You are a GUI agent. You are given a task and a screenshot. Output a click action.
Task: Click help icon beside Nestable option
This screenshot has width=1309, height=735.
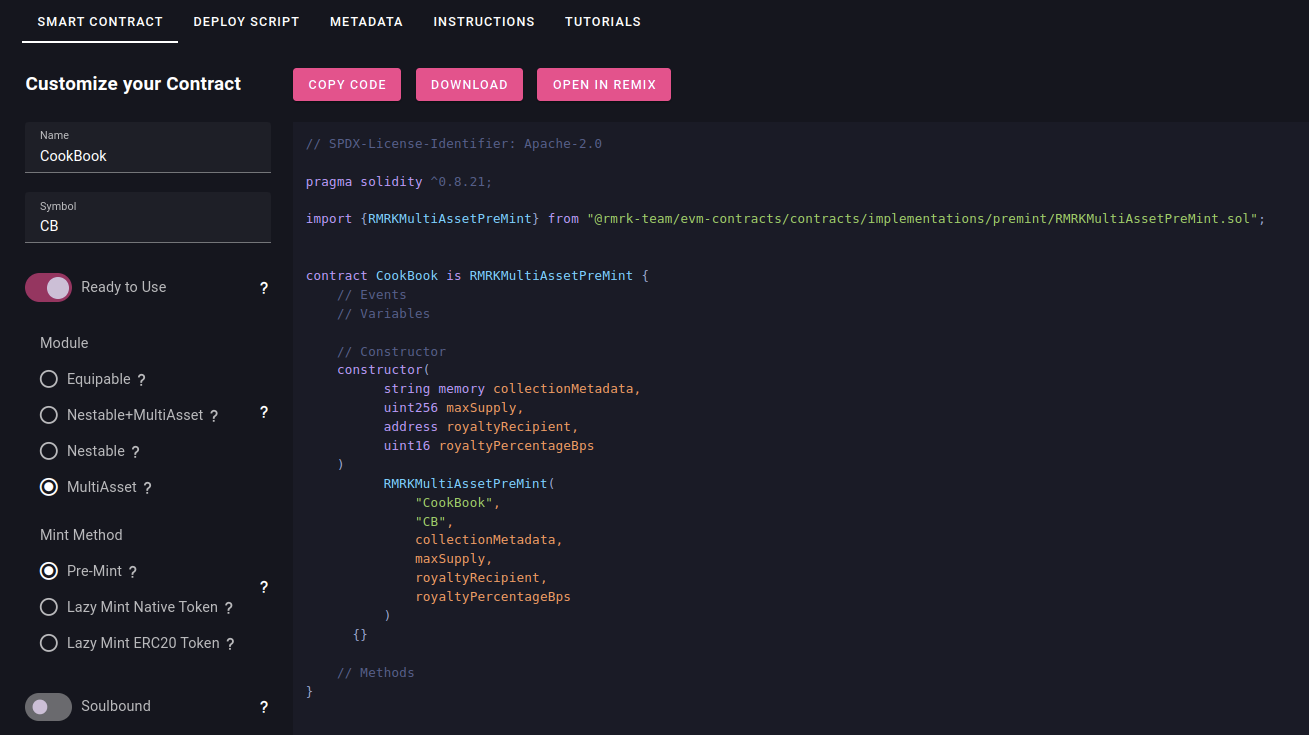click(x=135, y=452)
